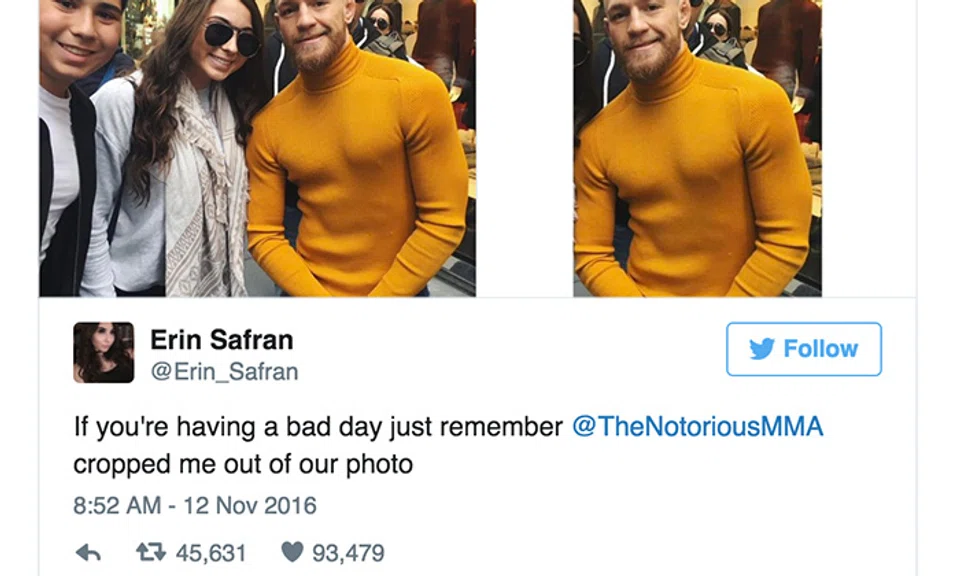Follow Erin Safran
960x576 pixels.
tap(804, 349)
